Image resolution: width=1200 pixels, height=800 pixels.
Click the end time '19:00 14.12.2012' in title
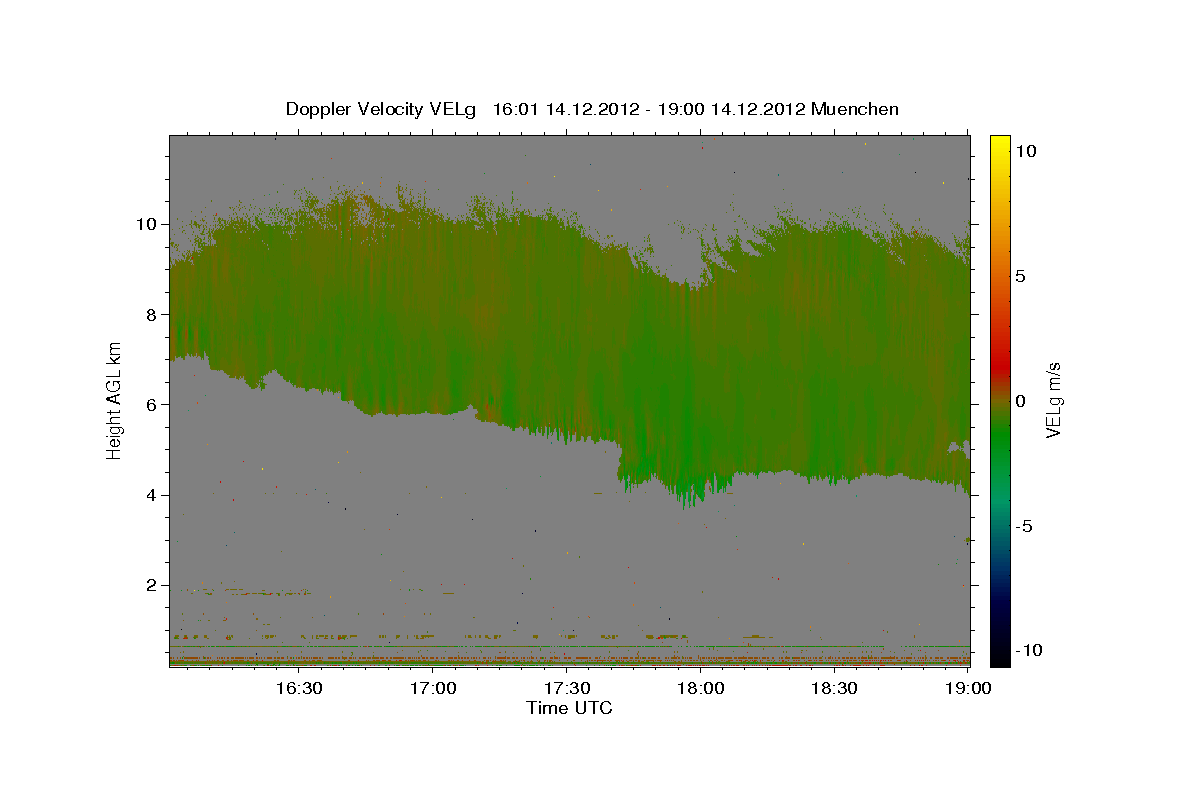pyautogui.click(x=732, y=109)
